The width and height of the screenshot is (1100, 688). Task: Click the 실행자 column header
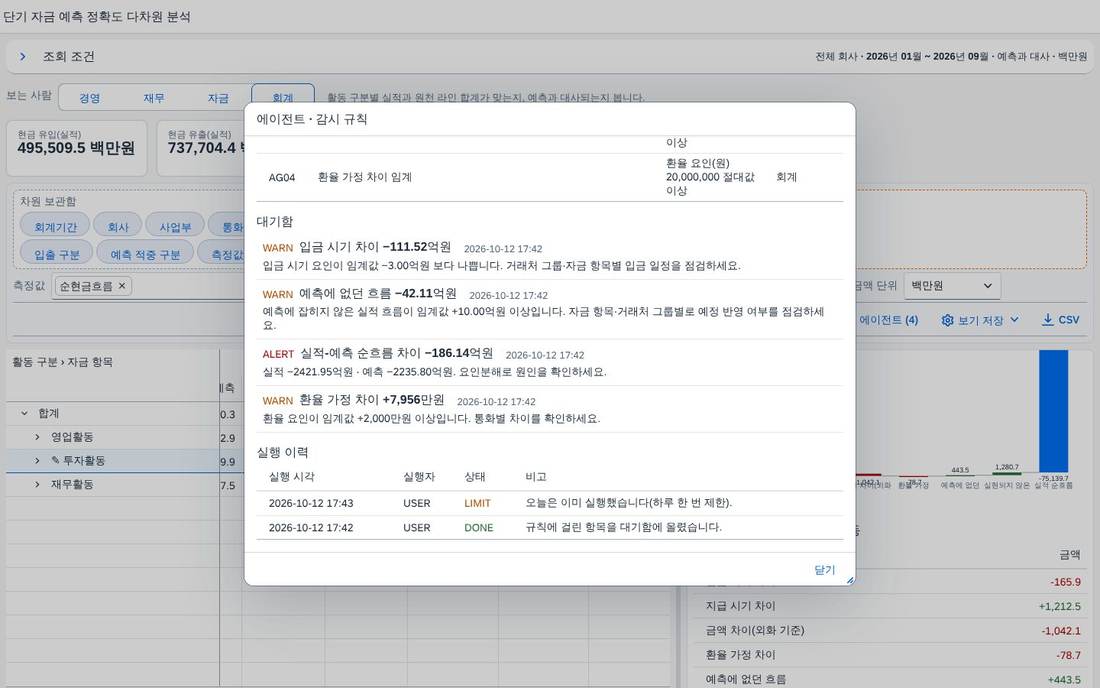coord(419,477)
